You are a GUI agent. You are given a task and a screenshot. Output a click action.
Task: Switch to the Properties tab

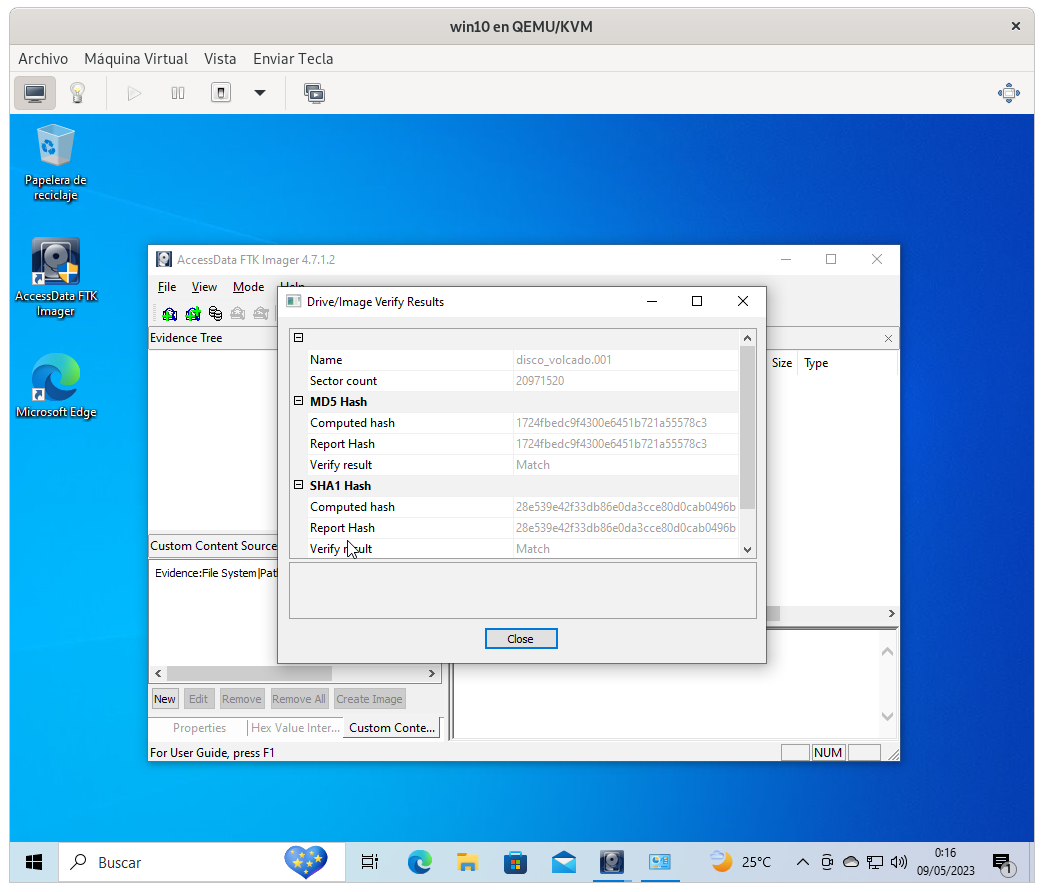[199, 728]
